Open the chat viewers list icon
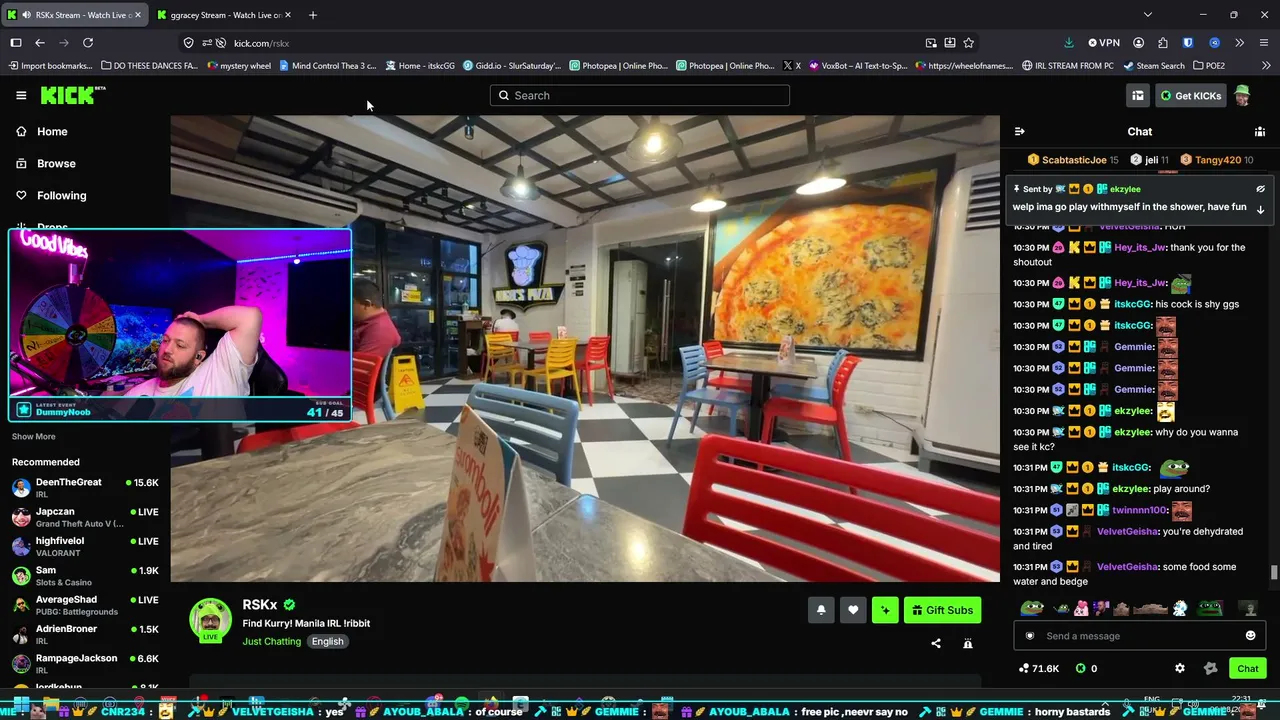 tap(1260, 131)
